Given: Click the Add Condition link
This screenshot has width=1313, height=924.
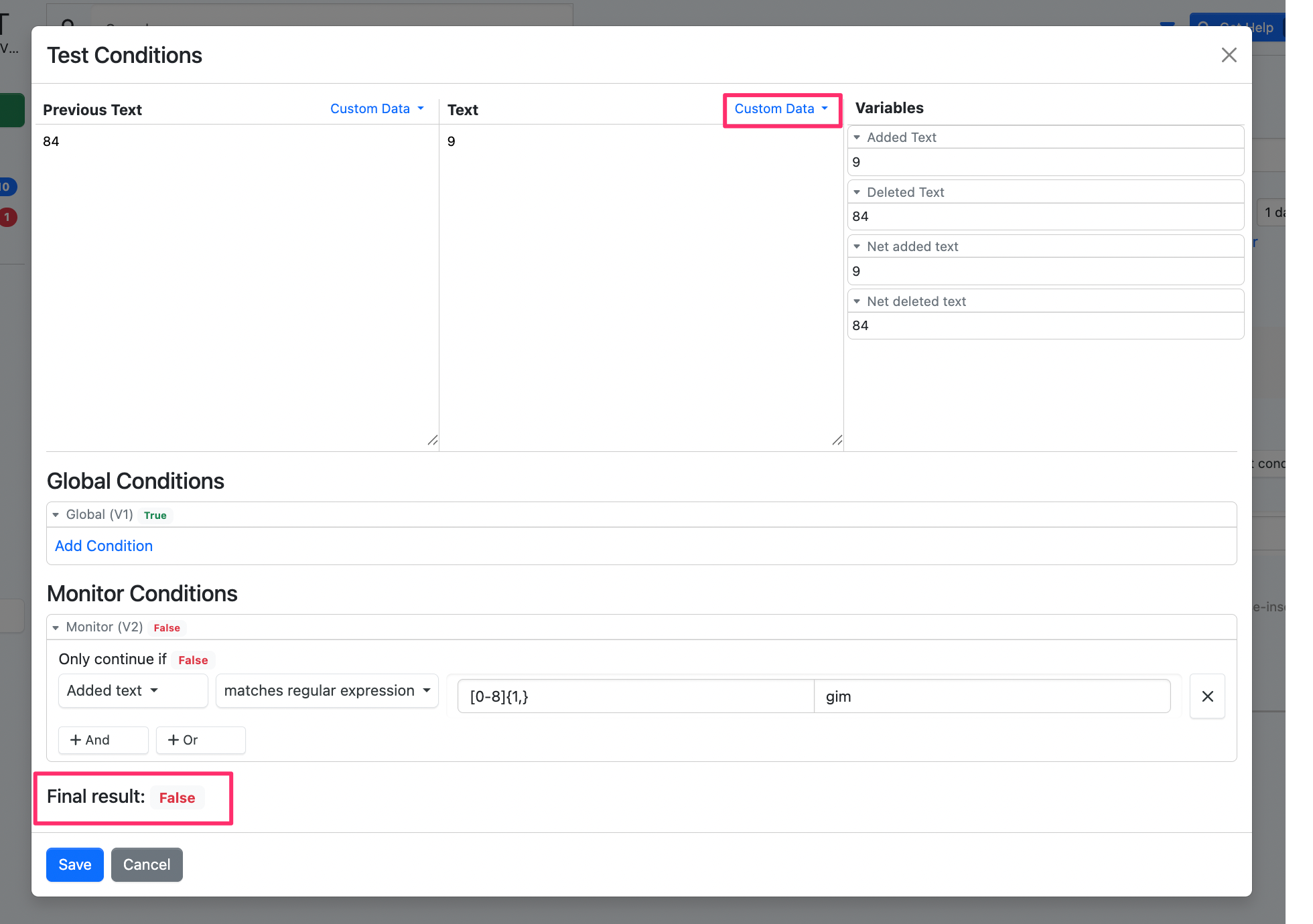Looking at the screenshot, I should point(104,546).
